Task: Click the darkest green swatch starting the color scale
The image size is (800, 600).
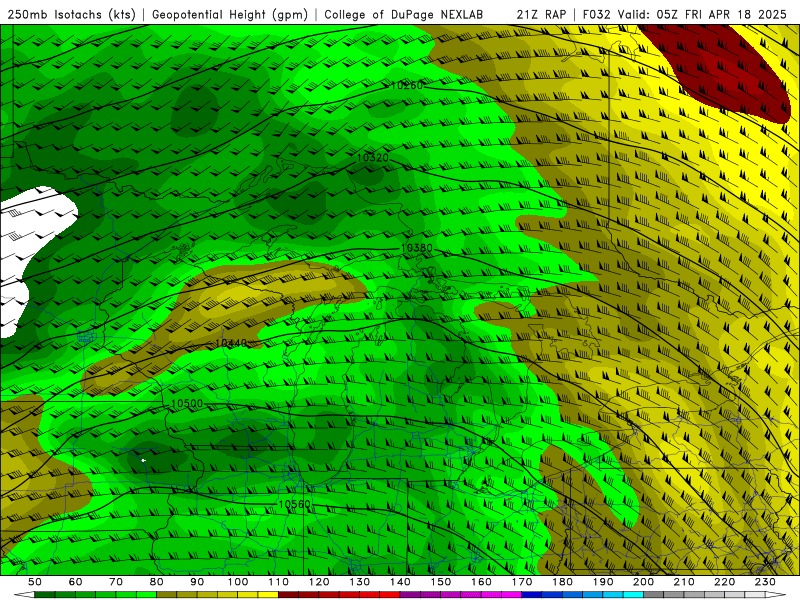Action: tap(45, 595)
